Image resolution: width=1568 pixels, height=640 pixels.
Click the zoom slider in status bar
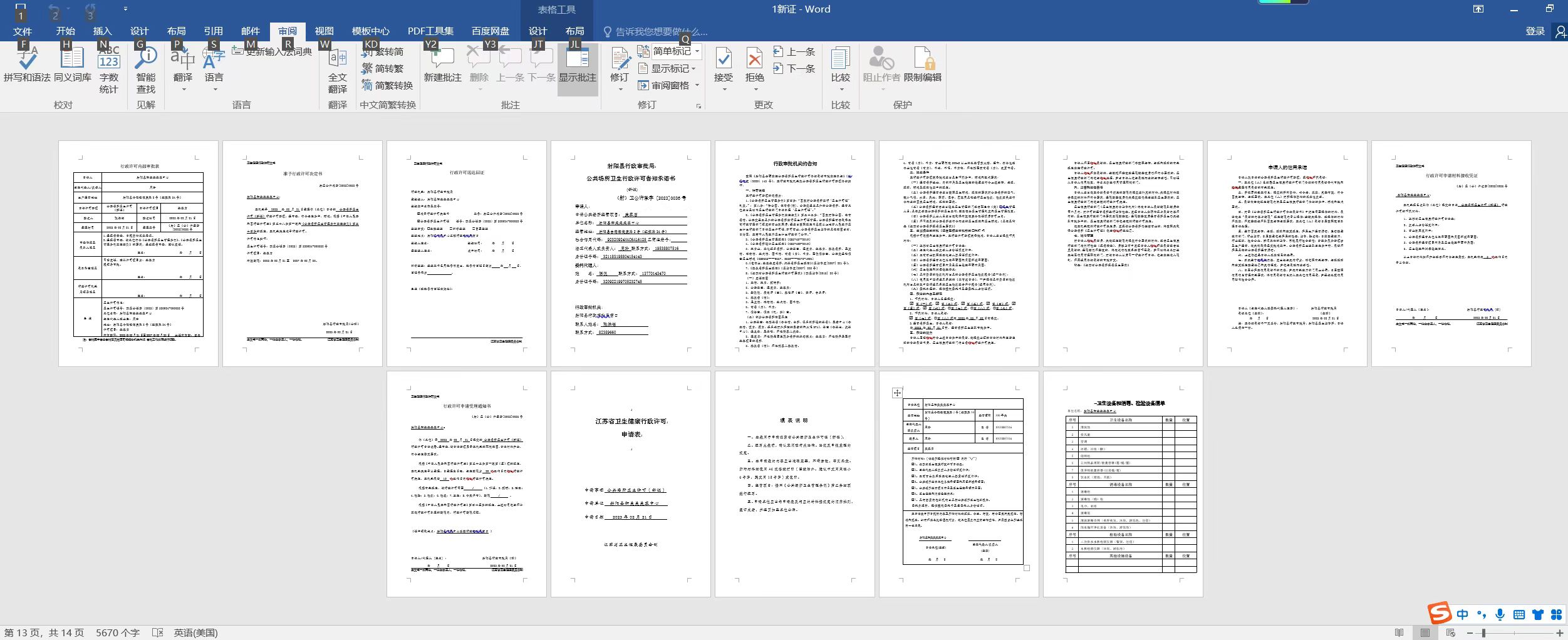pos(1483,633)
